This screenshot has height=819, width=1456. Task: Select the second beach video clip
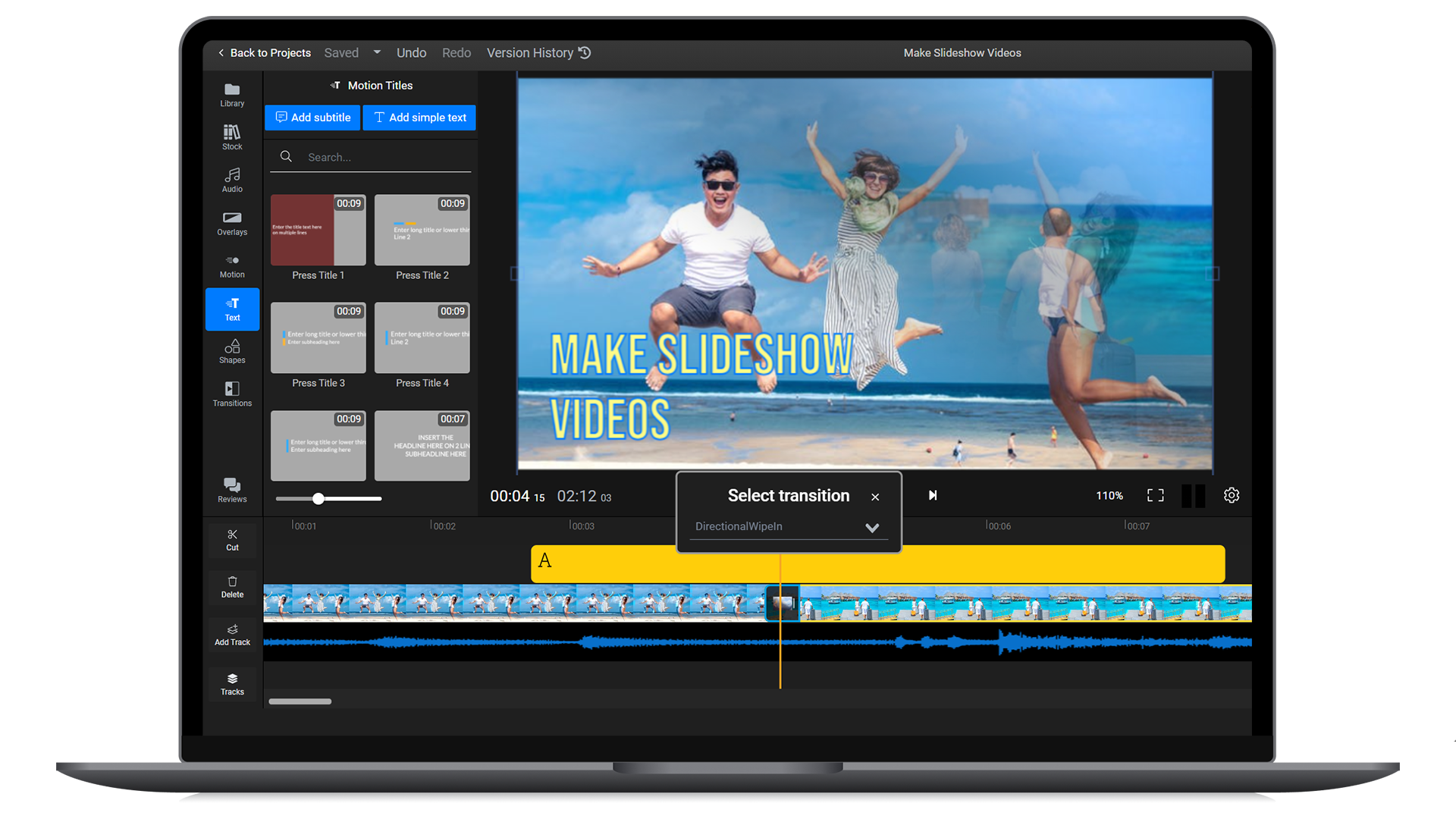(1025, 604)
